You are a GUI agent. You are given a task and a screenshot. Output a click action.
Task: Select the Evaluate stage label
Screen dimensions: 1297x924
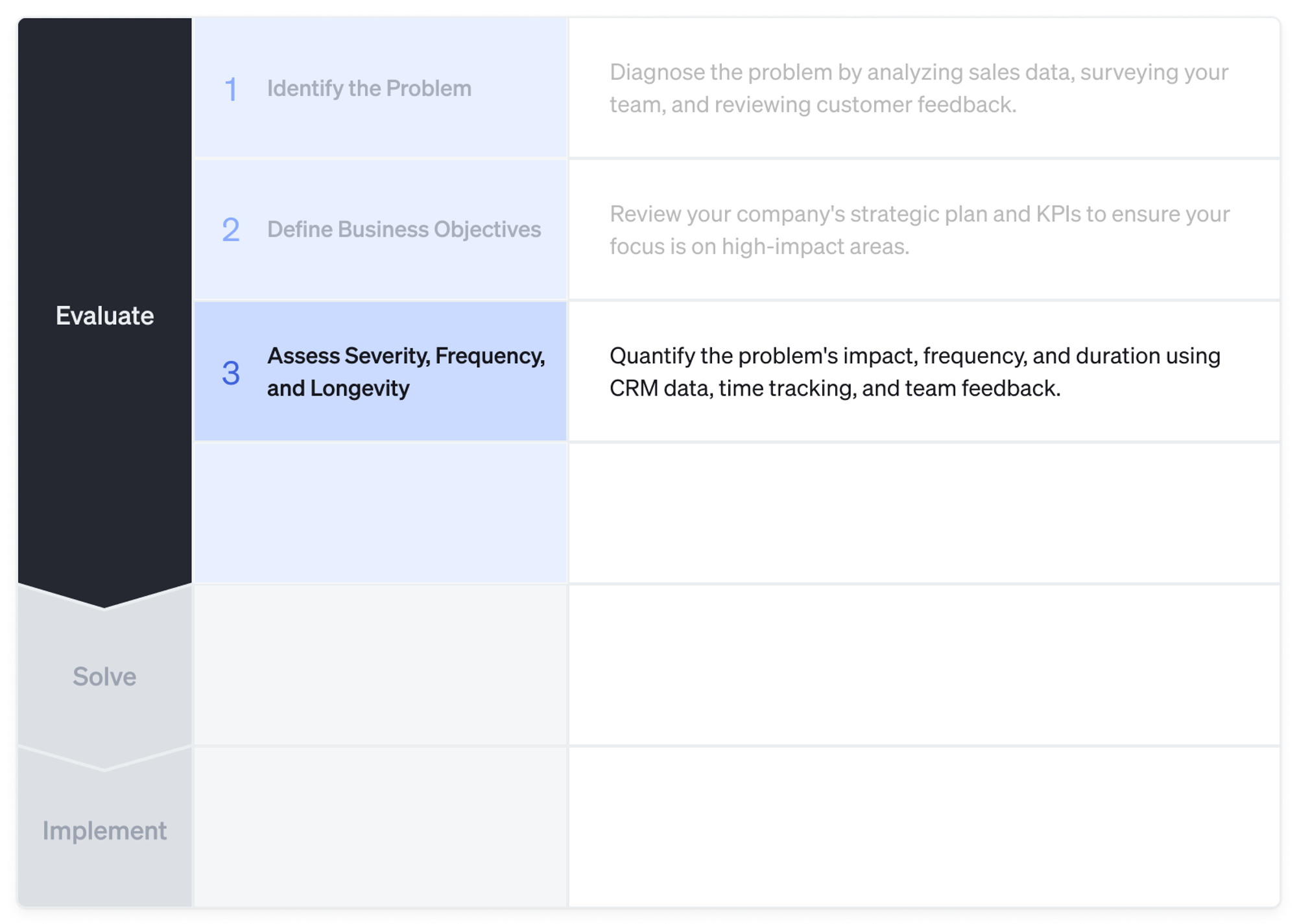[104, 316]
